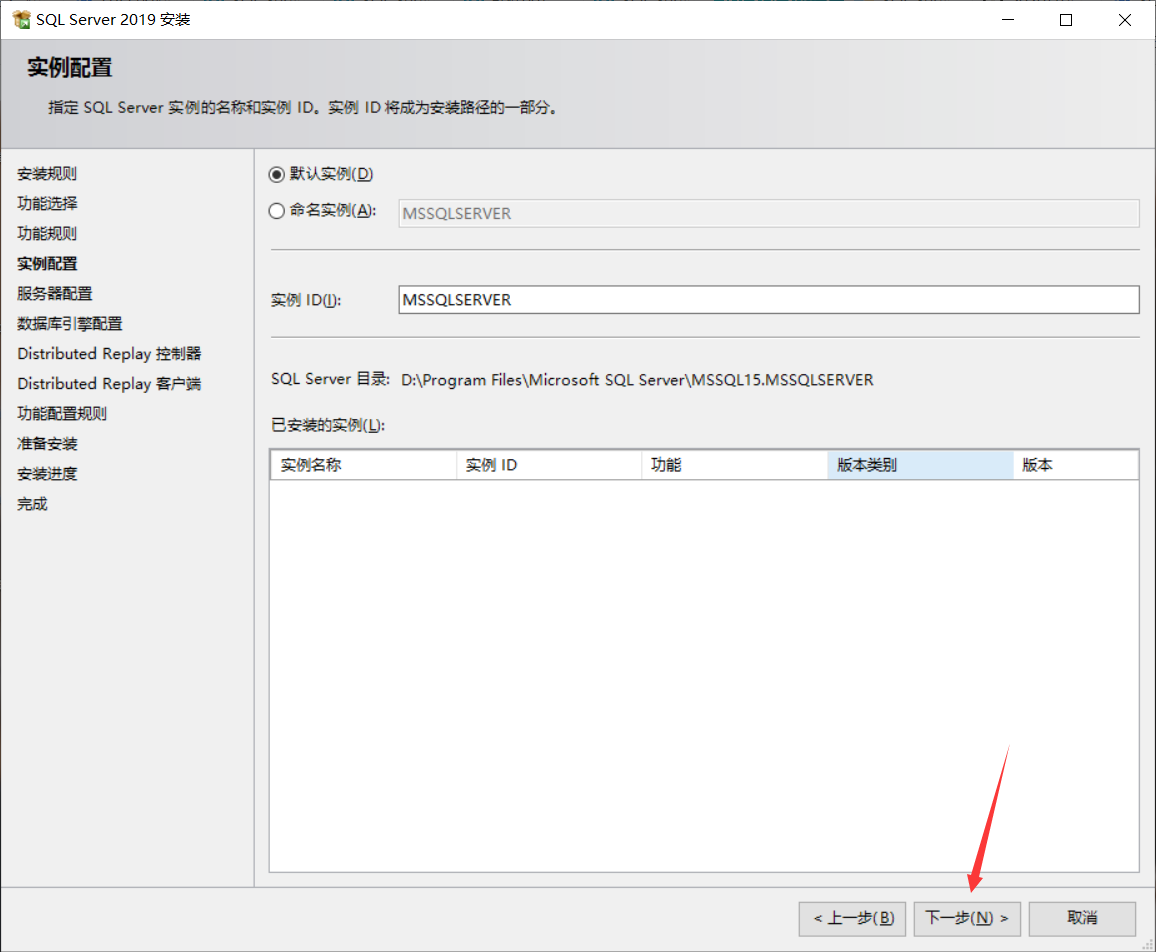Image resolution: width=1156 pixels, height=952 pixels.
Task: Click the 实例 ID input field
Action: [x=768, y=299]
